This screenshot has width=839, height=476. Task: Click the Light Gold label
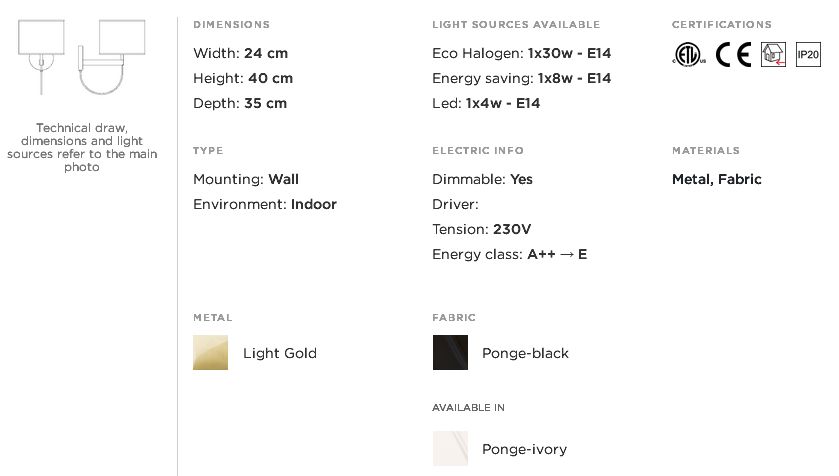click(x=280, y=353)
